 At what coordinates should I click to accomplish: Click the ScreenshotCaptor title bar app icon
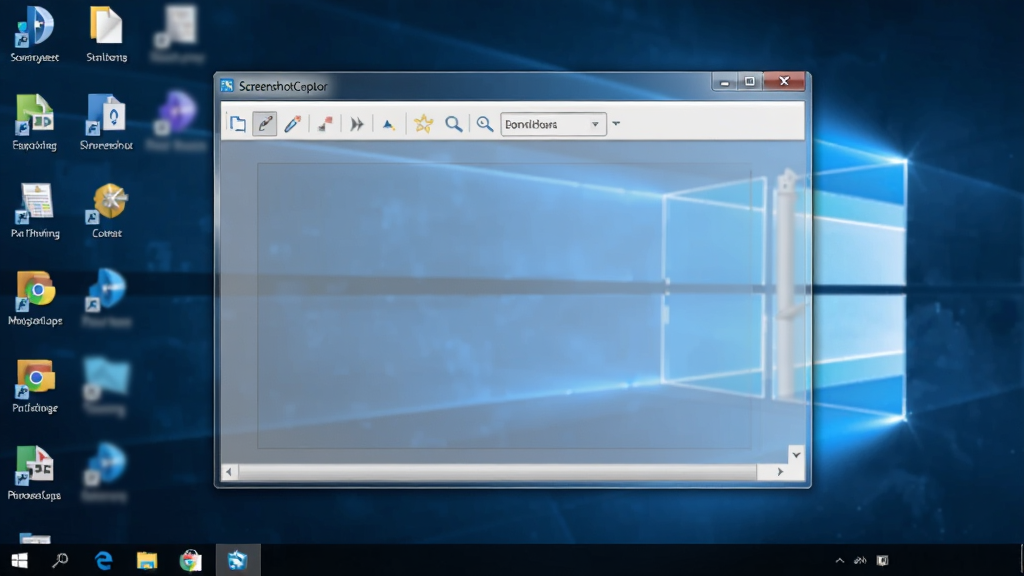pyautogui.click(x=227, y=86)
